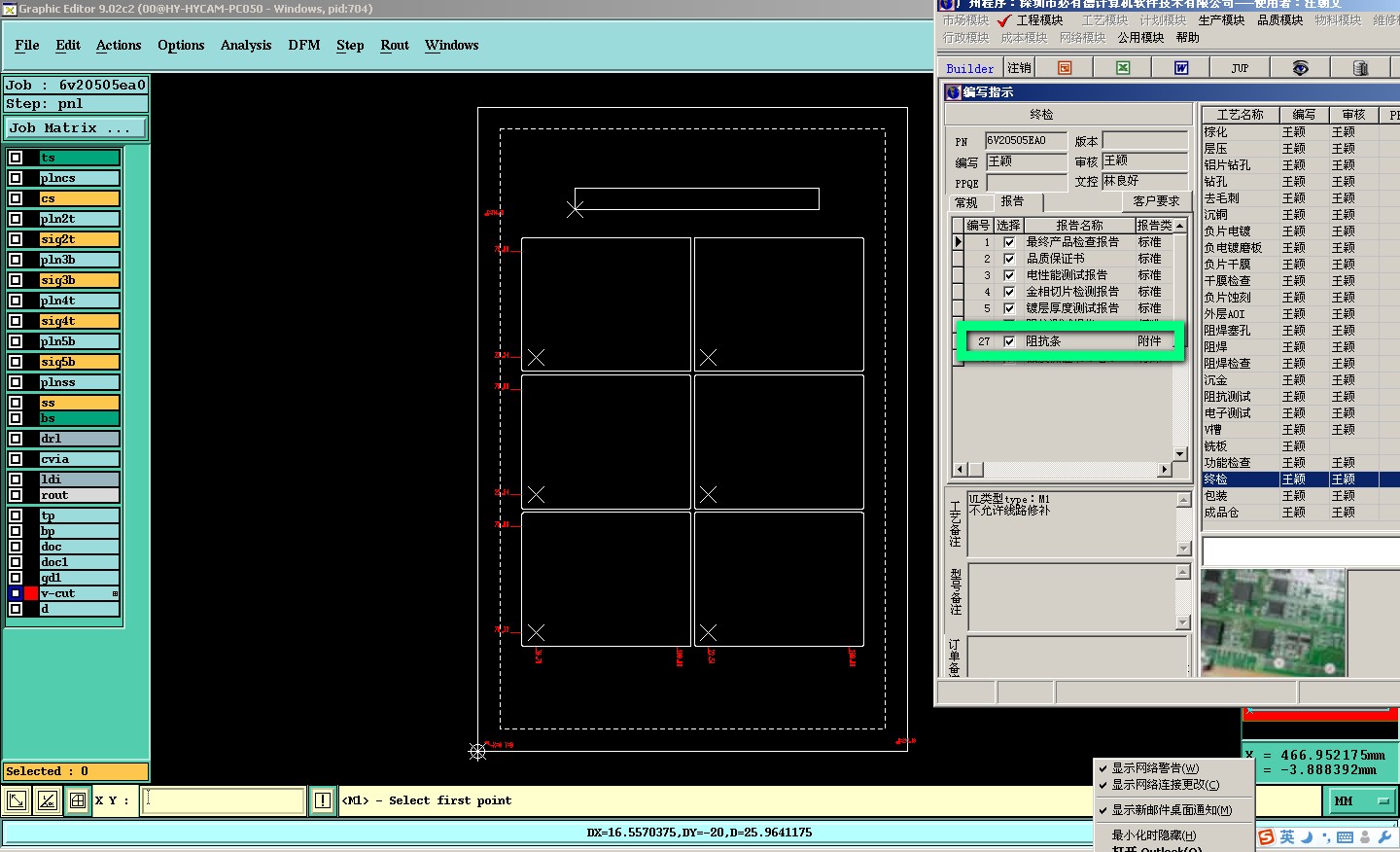The height and width of the screenshot is (852, 1400).
Task: Click report list scroll-down arrow
Action: coord(1180,454)
